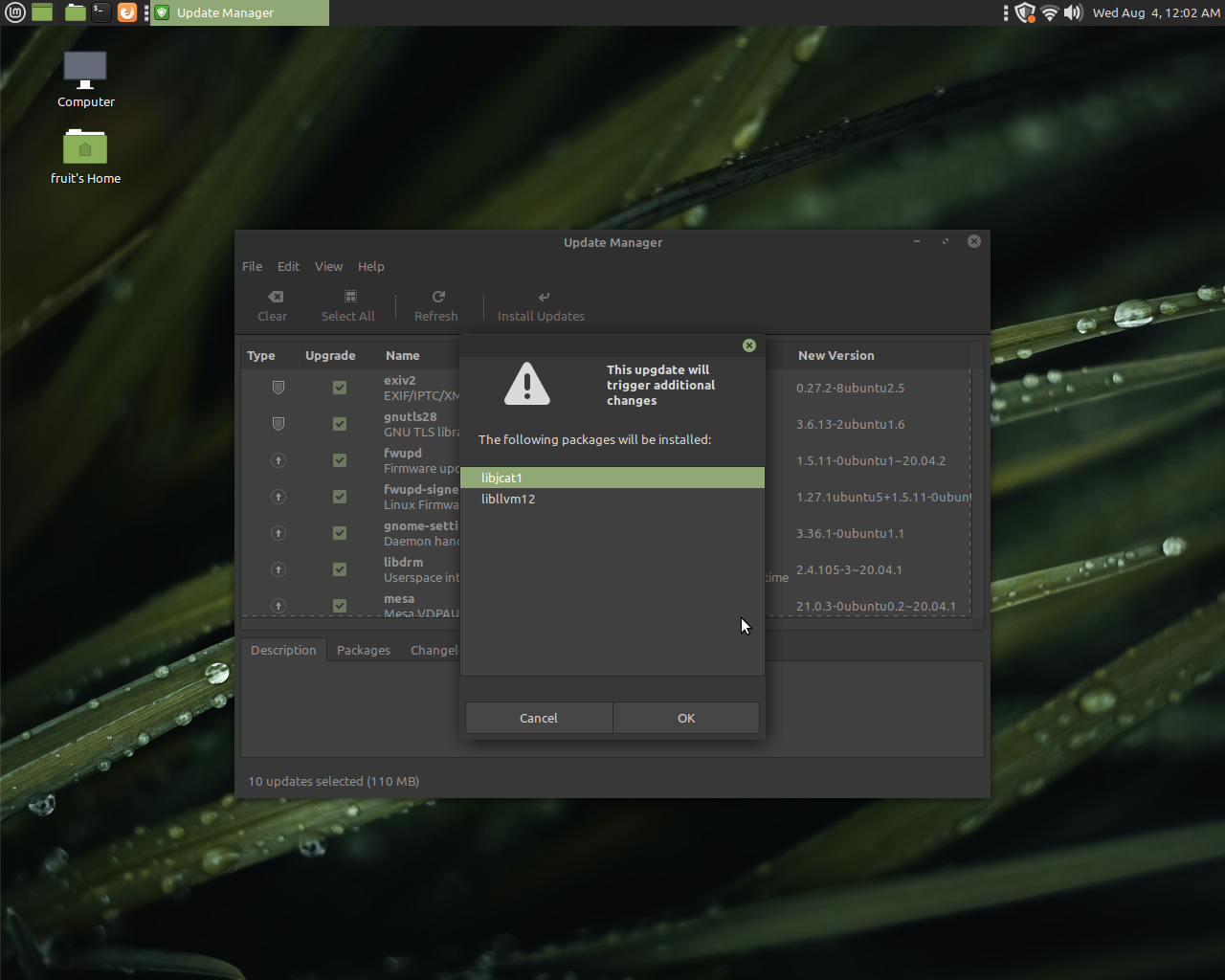Switch to the Description tab
This screenshot has height=980, width=1225.
[283, 650]
